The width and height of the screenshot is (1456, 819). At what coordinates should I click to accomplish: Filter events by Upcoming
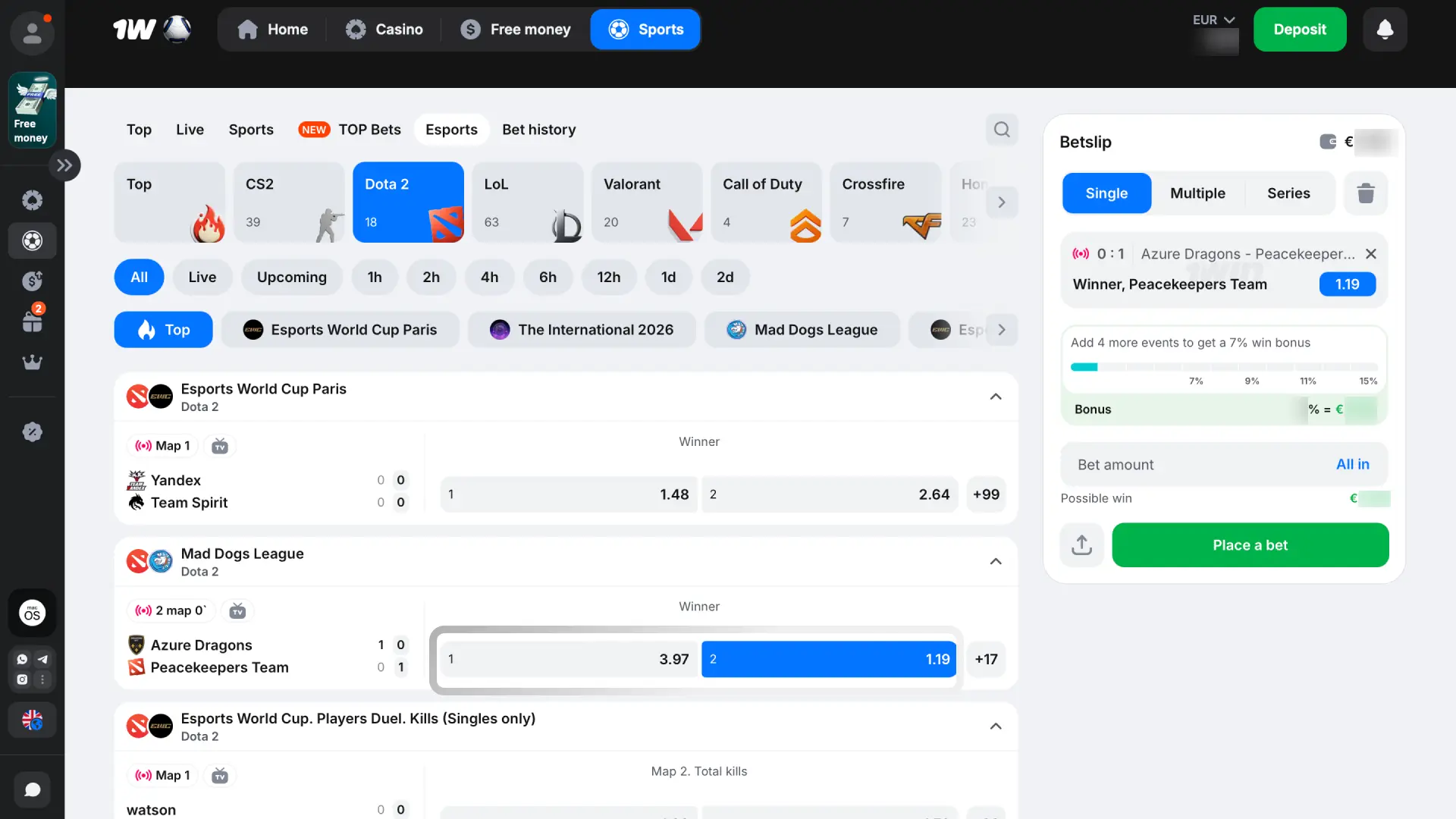pos(292,278)
